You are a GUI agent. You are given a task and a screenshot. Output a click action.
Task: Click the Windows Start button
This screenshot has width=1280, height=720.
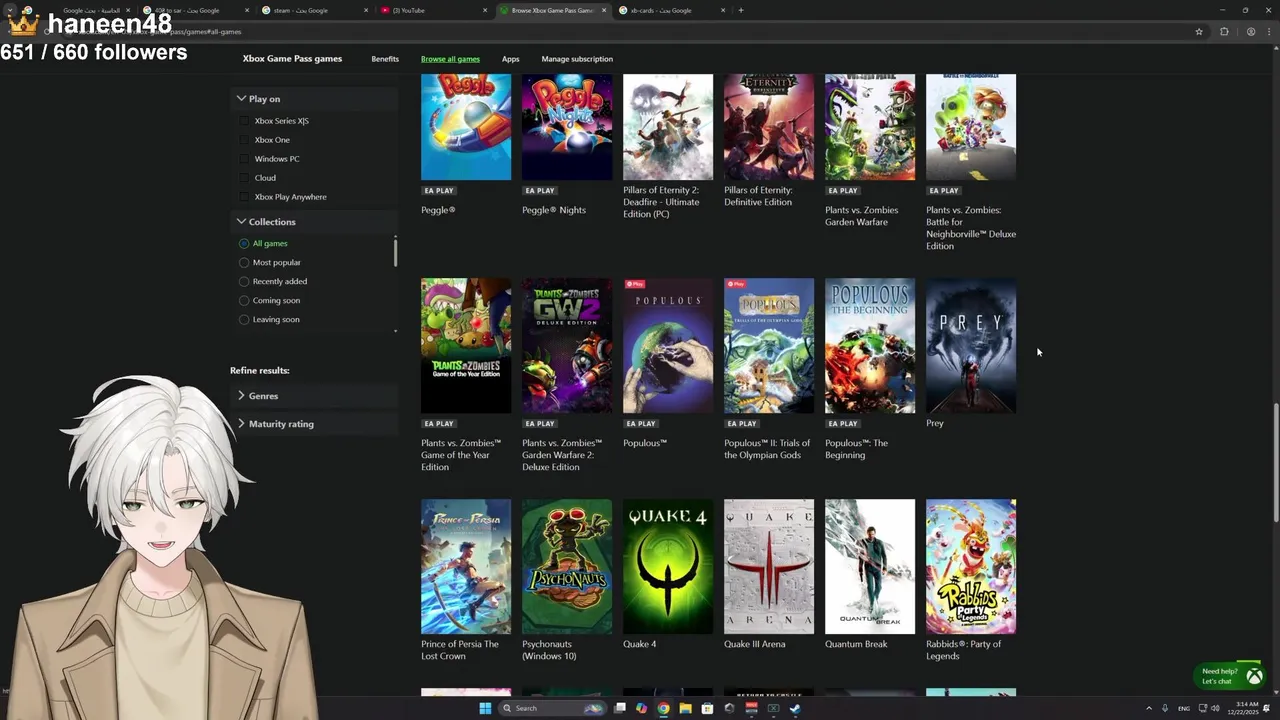[x=485, y=708]
